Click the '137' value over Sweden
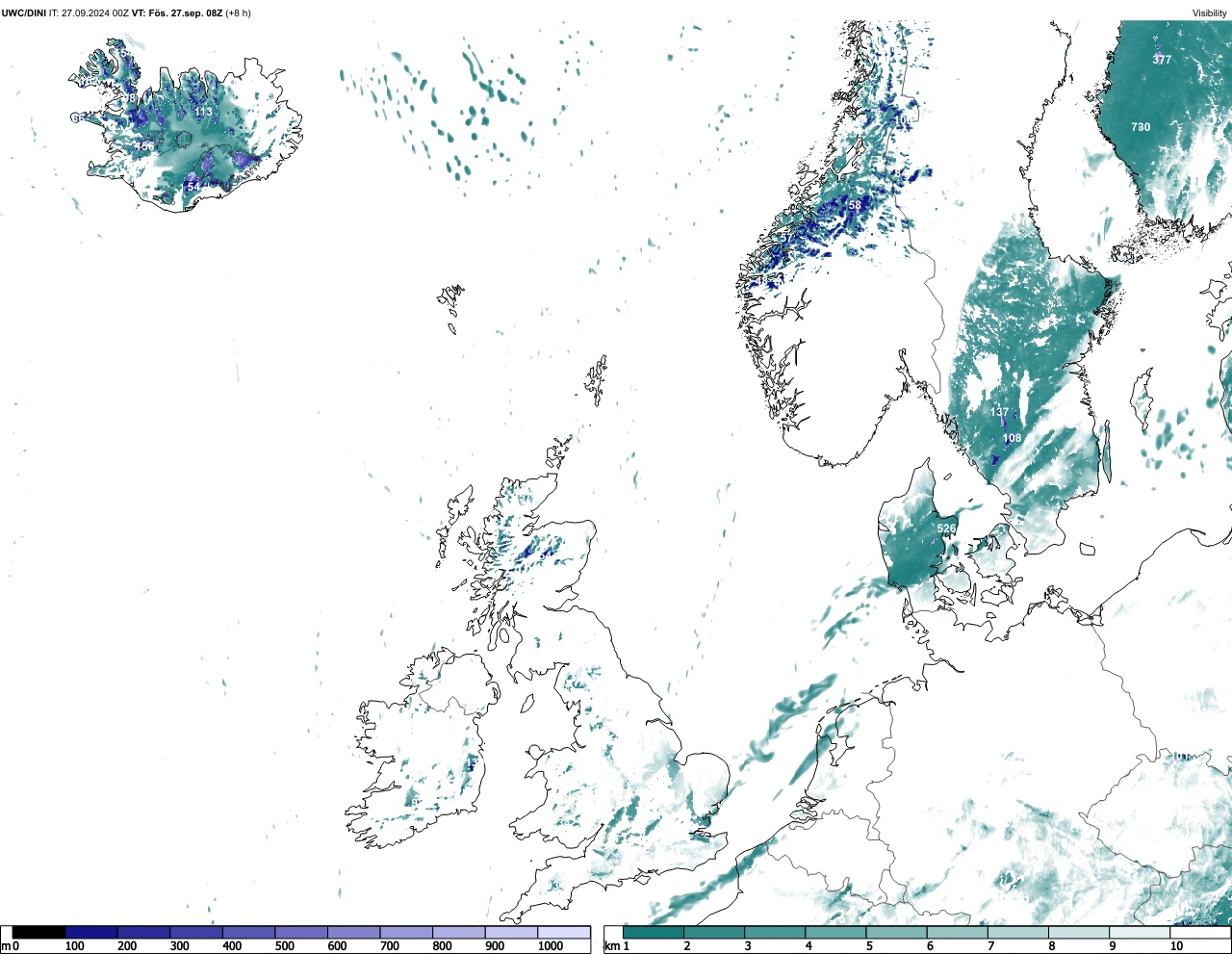 point(1000,412)
